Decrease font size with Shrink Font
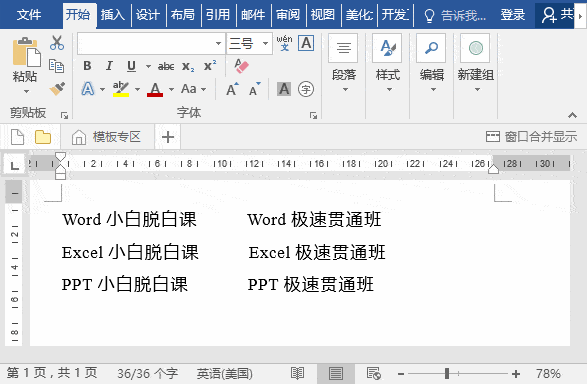This screenshot has width=587, height=384. pyautogui.click(x=255, y=89)
